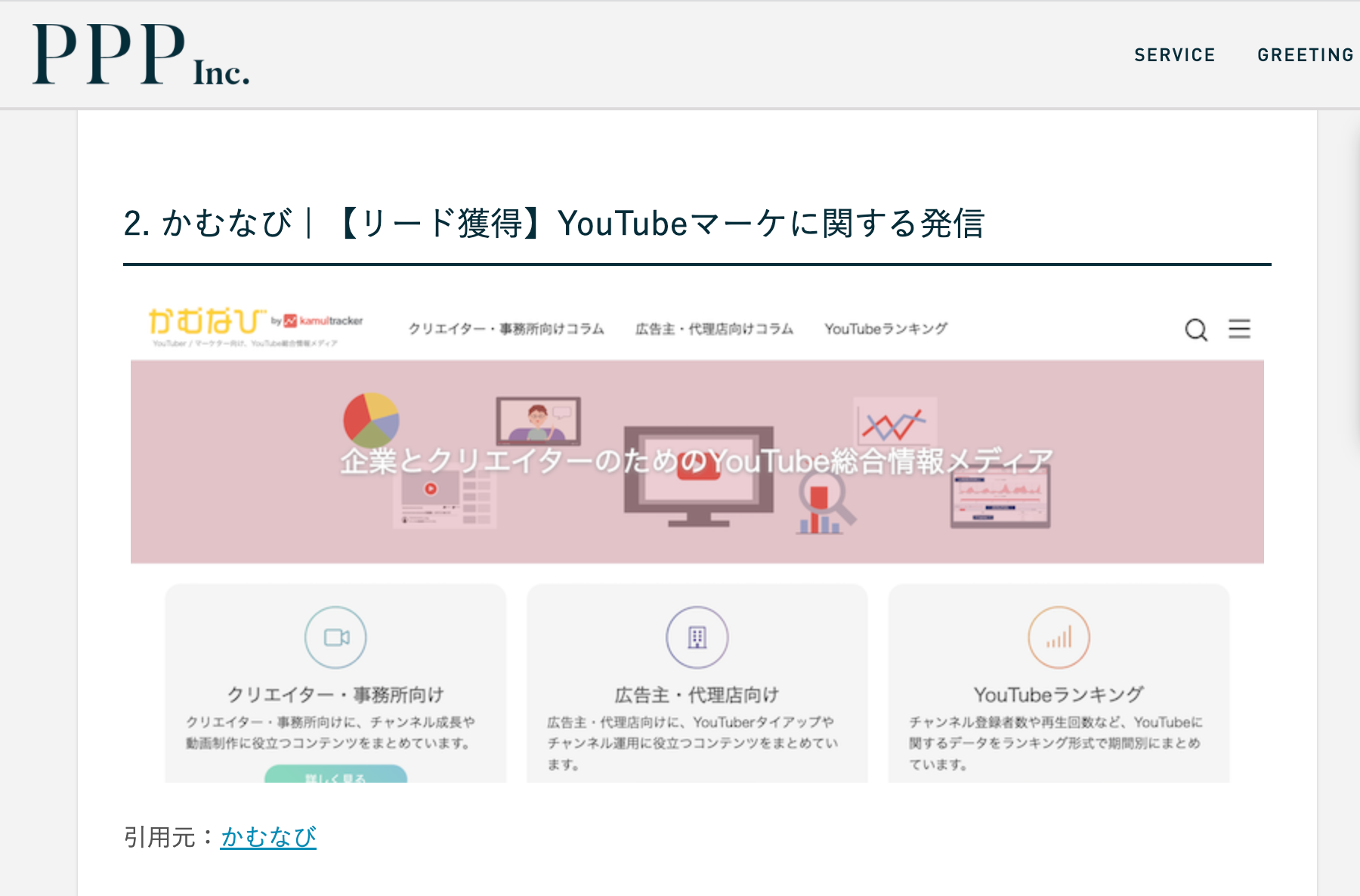This screenshot has width=1360, height=896.
Task: Select クリエイター・事務所向けコラム in the site nav
Action: 506,329
